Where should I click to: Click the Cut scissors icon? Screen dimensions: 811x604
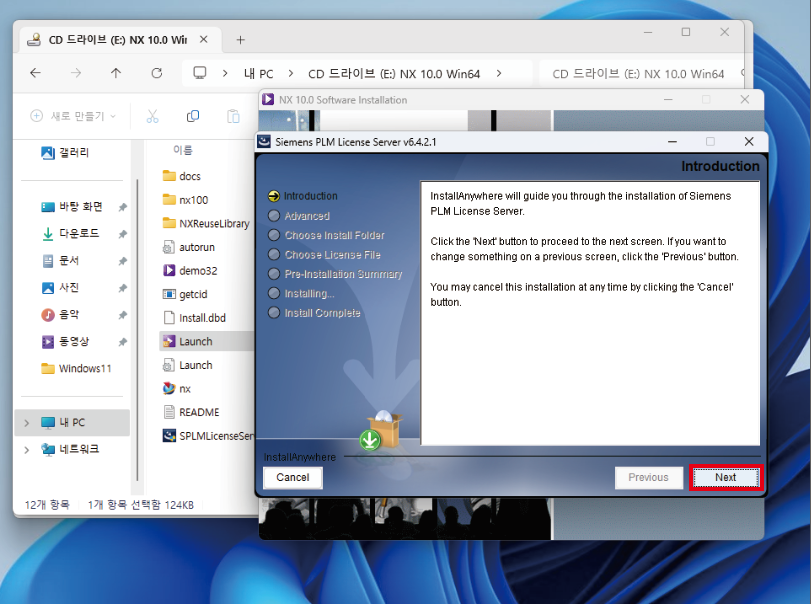153,116
